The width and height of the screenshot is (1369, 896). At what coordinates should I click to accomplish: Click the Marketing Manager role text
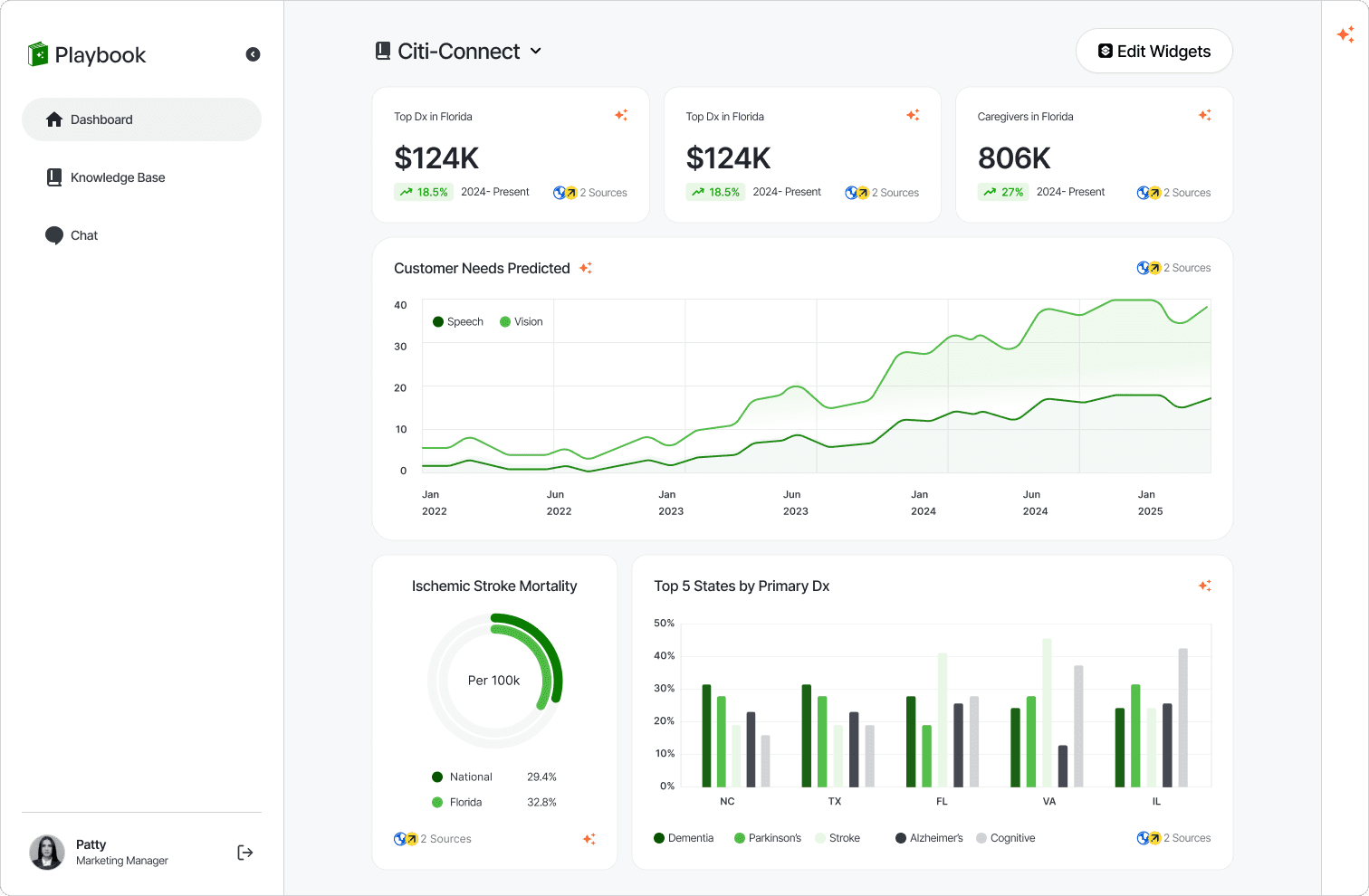pyautogui.click(x=122, y=861)
